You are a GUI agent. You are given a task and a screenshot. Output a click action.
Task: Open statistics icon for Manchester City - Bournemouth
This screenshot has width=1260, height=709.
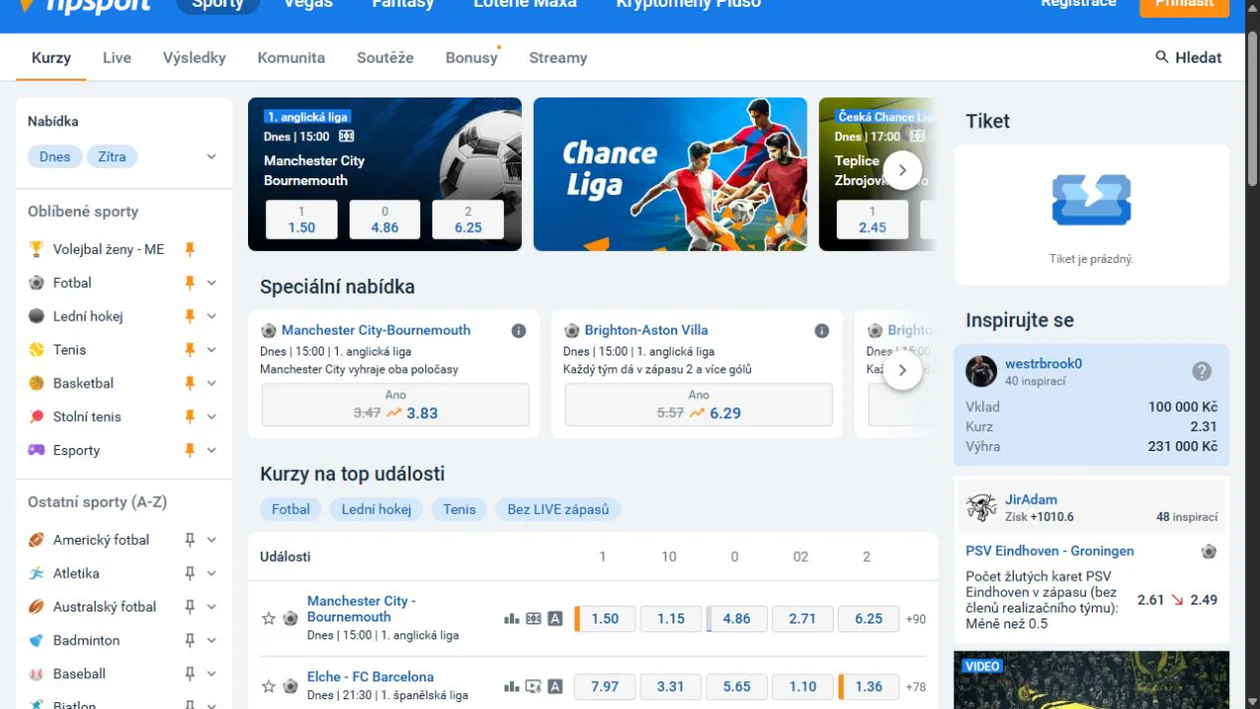[x=511, y=619]
